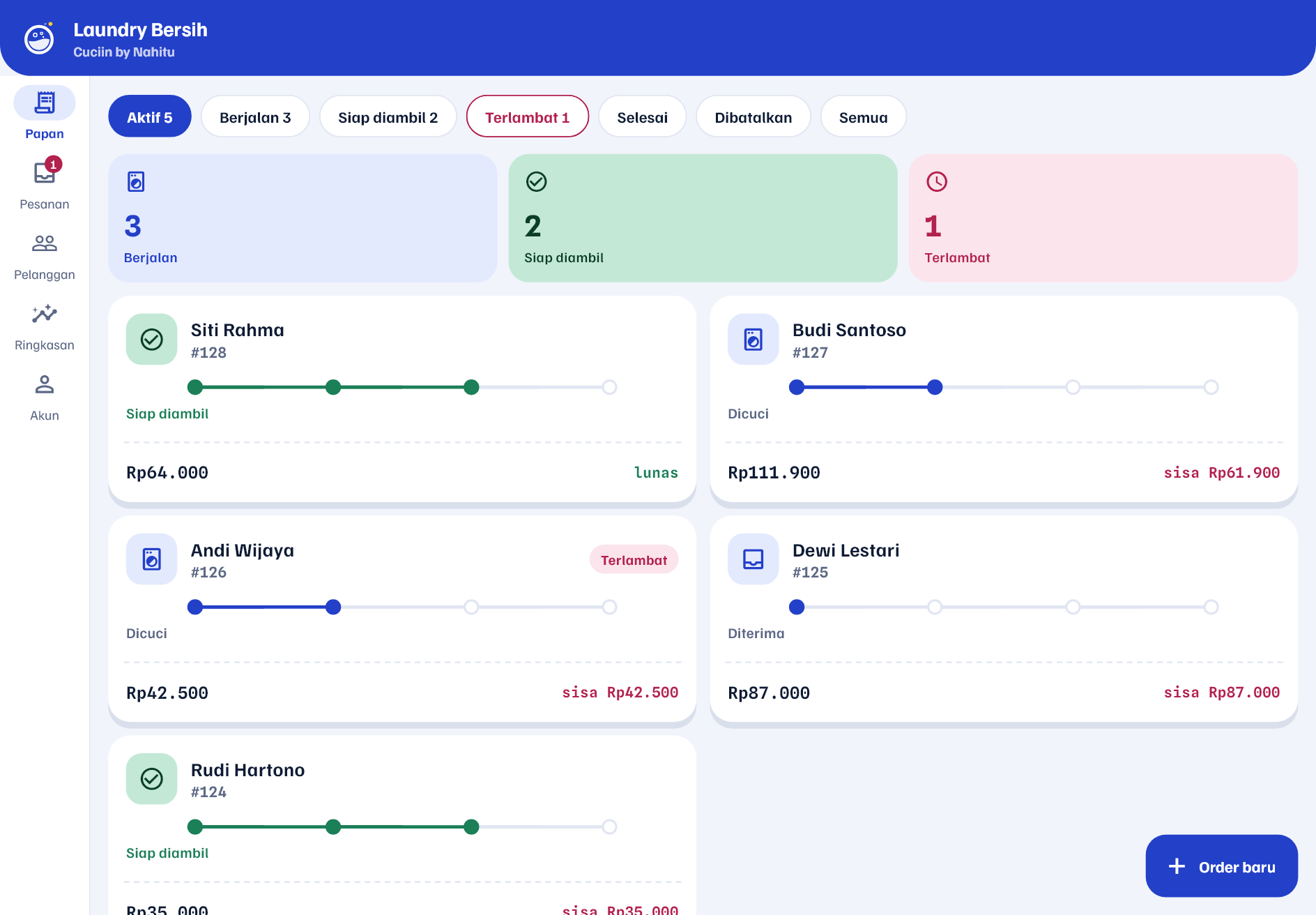Click last progress step on Siti Rahma's order

pos(610,387)
